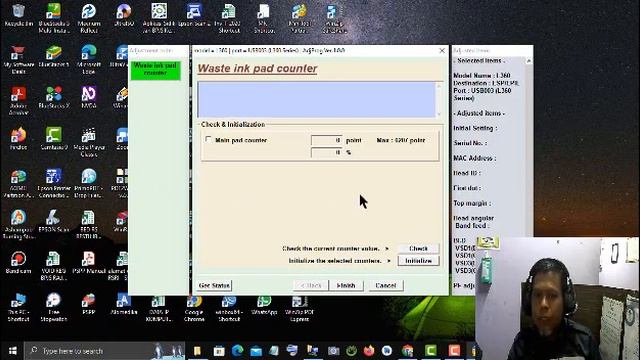Screen dimensions: 640x360
Task: Open Microsoft Edge from taskbar
Action: click(238, 351)
